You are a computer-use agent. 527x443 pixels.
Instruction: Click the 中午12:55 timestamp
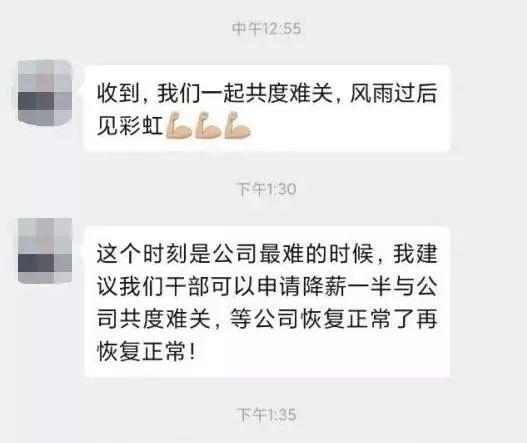point(267,29)
